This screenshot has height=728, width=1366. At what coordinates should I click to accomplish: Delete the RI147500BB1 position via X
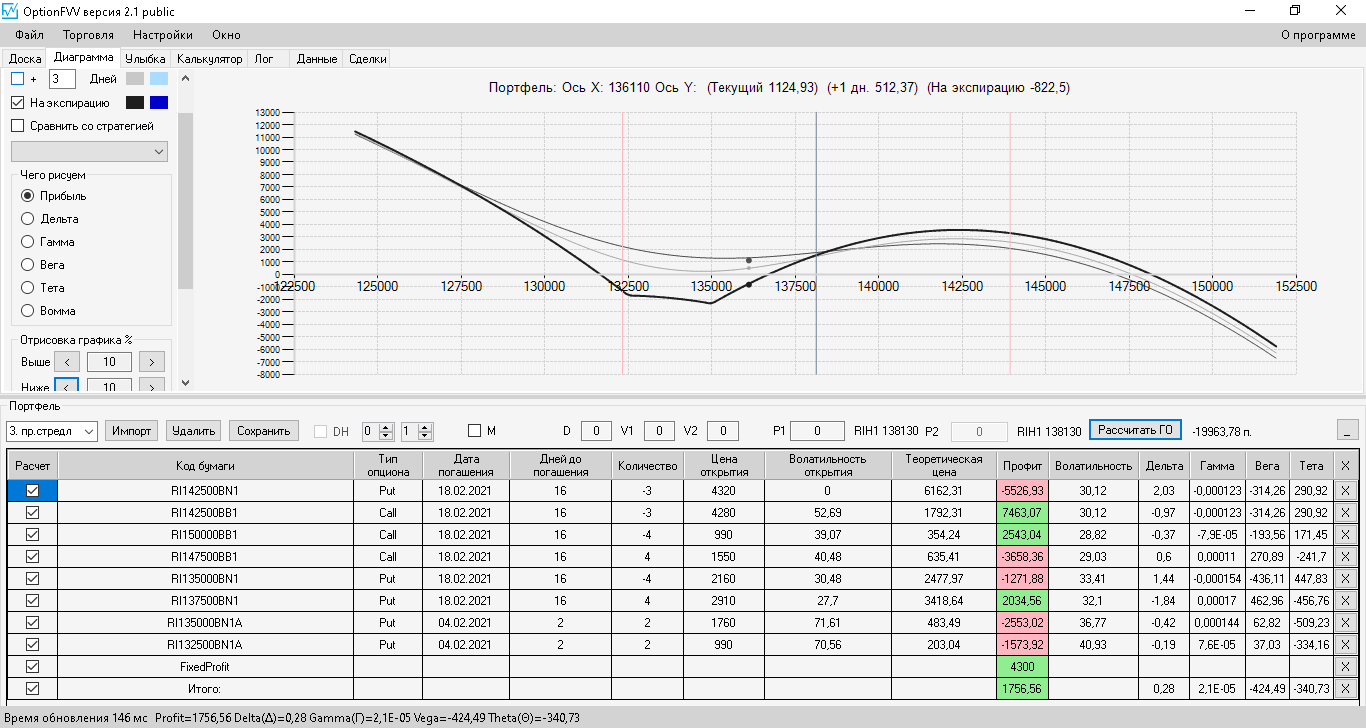(x=1345, y=557)
